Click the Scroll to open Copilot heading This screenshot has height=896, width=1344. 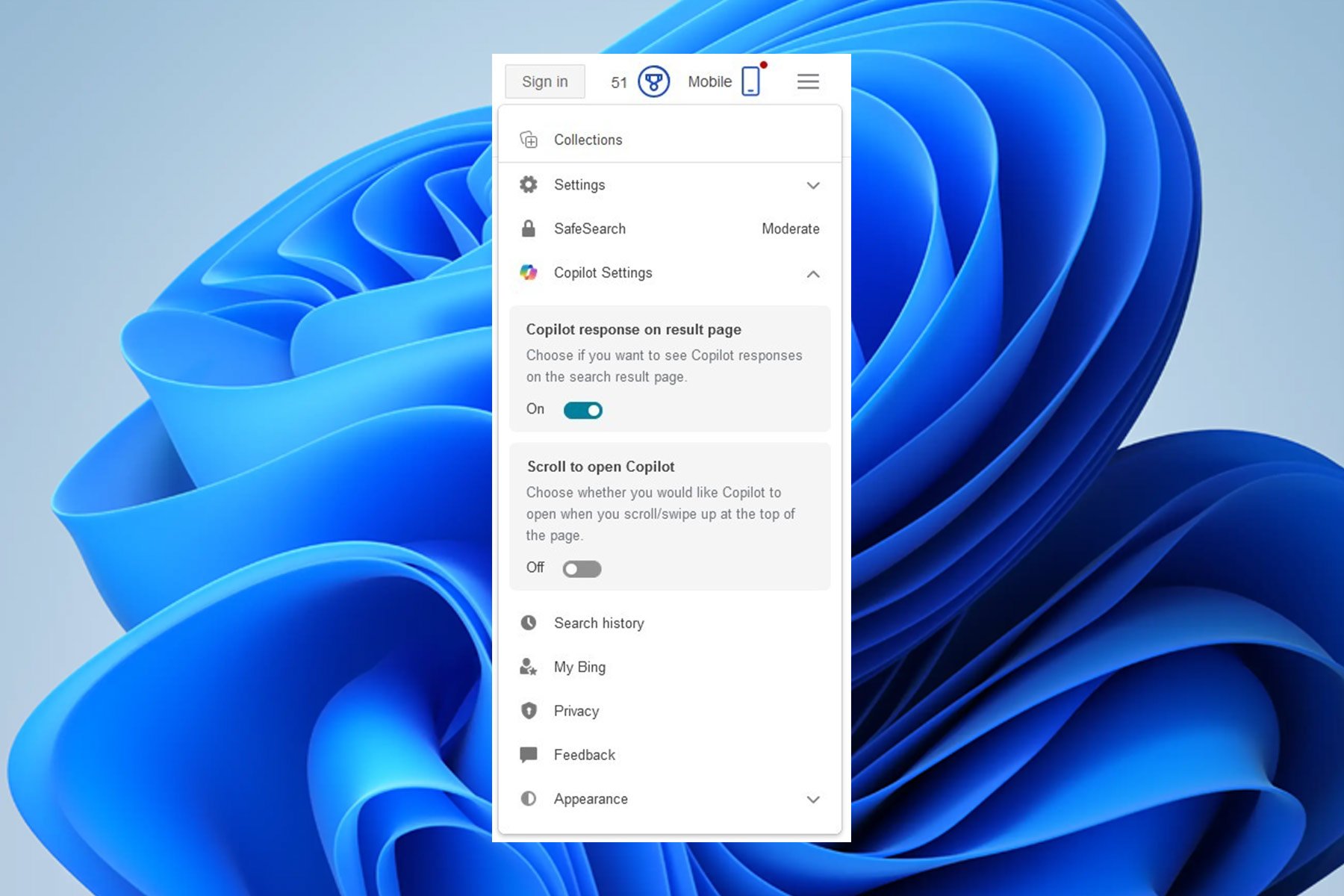point(600,467)
